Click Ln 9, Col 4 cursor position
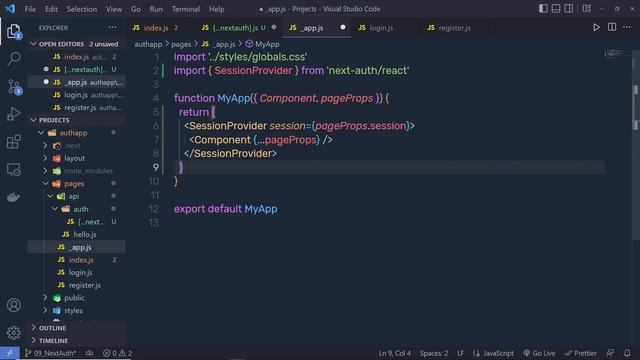Image resolution: width=640 pixels, height=360 pixels. 395,353
